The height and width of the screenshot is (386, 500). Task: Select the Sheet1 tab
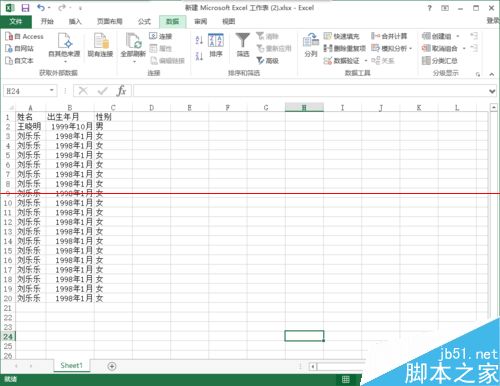click(71, 366)
